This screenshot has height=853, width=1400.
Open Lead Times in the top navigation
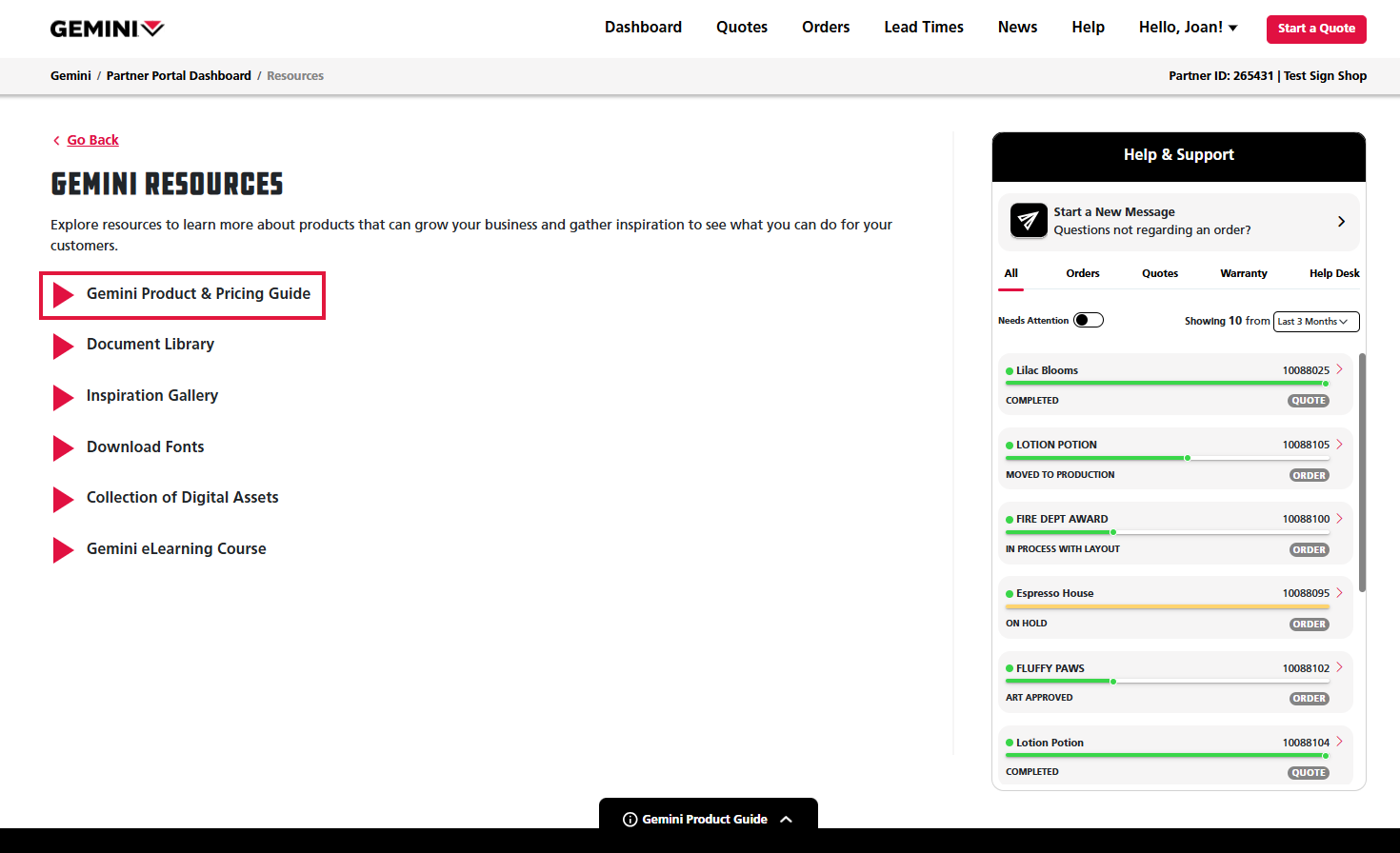coord(923,28)
